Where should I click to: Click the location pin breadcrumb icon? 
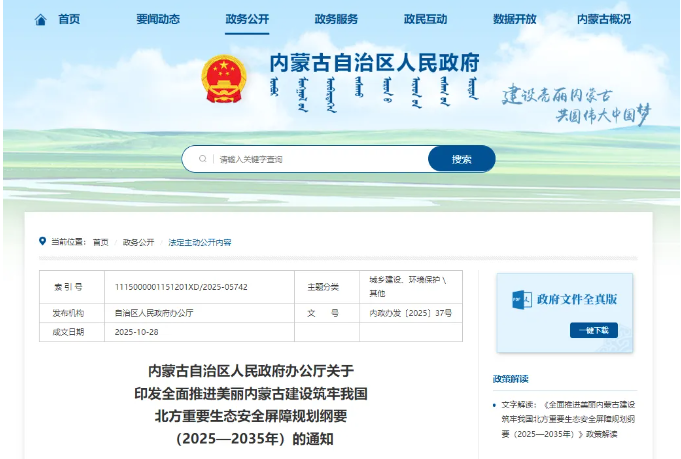tap(42, 241)
